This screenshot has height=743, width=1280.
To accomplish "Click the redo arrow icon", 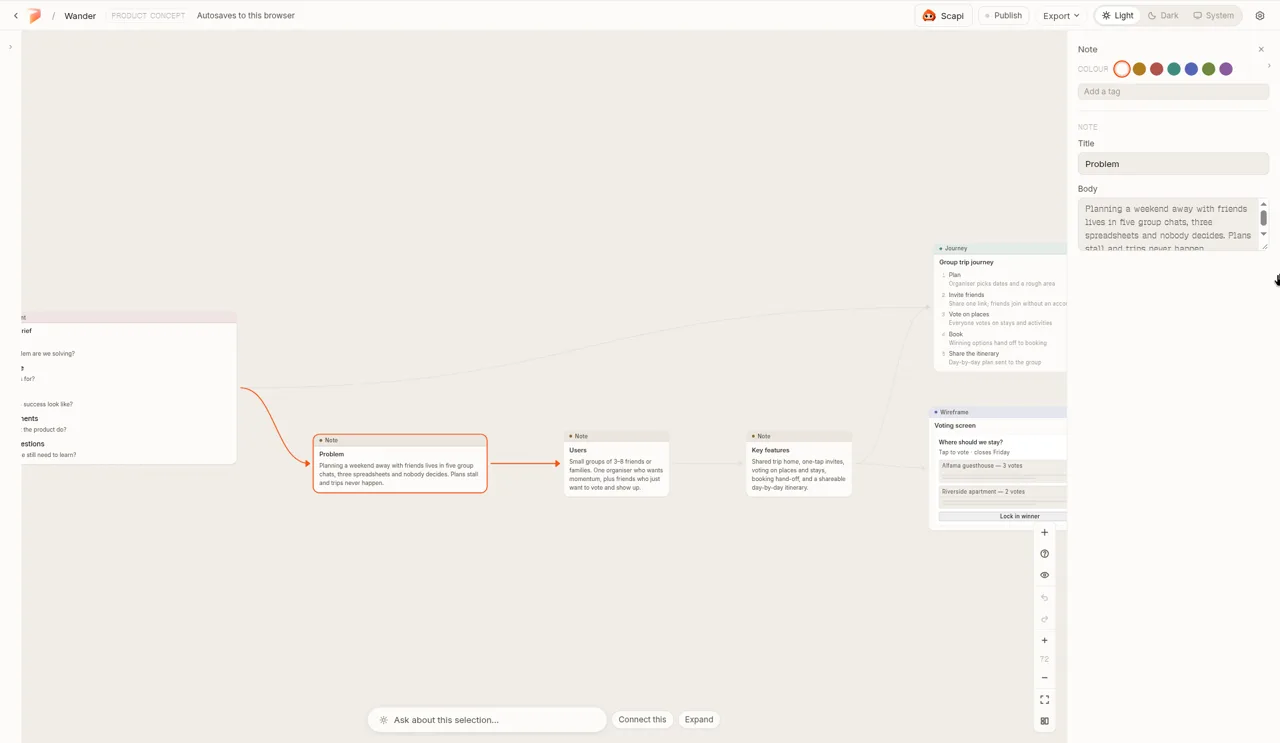I will pos(1044,619).
